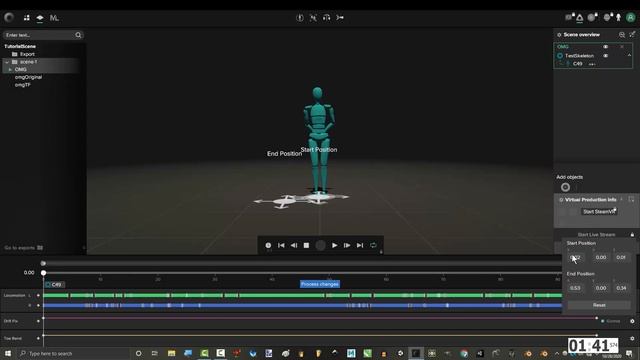Open the user account avatar icon
Image resolution: width=640 pixels, height=360 pixels.
click(631, 17)
